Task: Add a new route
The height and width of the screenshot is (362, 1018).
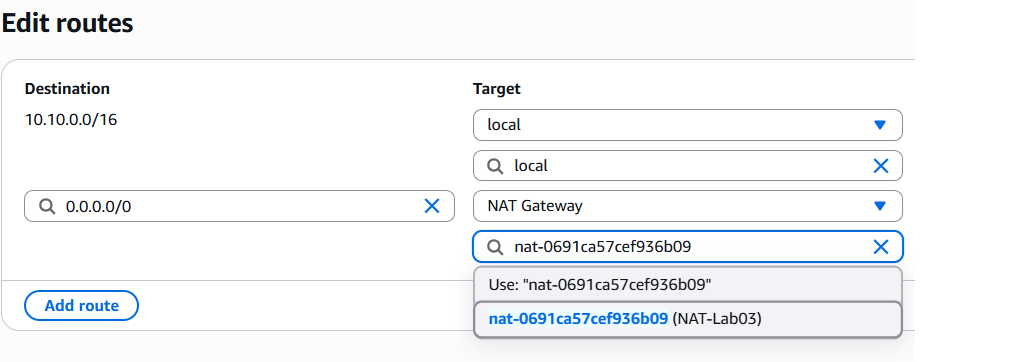Action: [x=81, y=306]
